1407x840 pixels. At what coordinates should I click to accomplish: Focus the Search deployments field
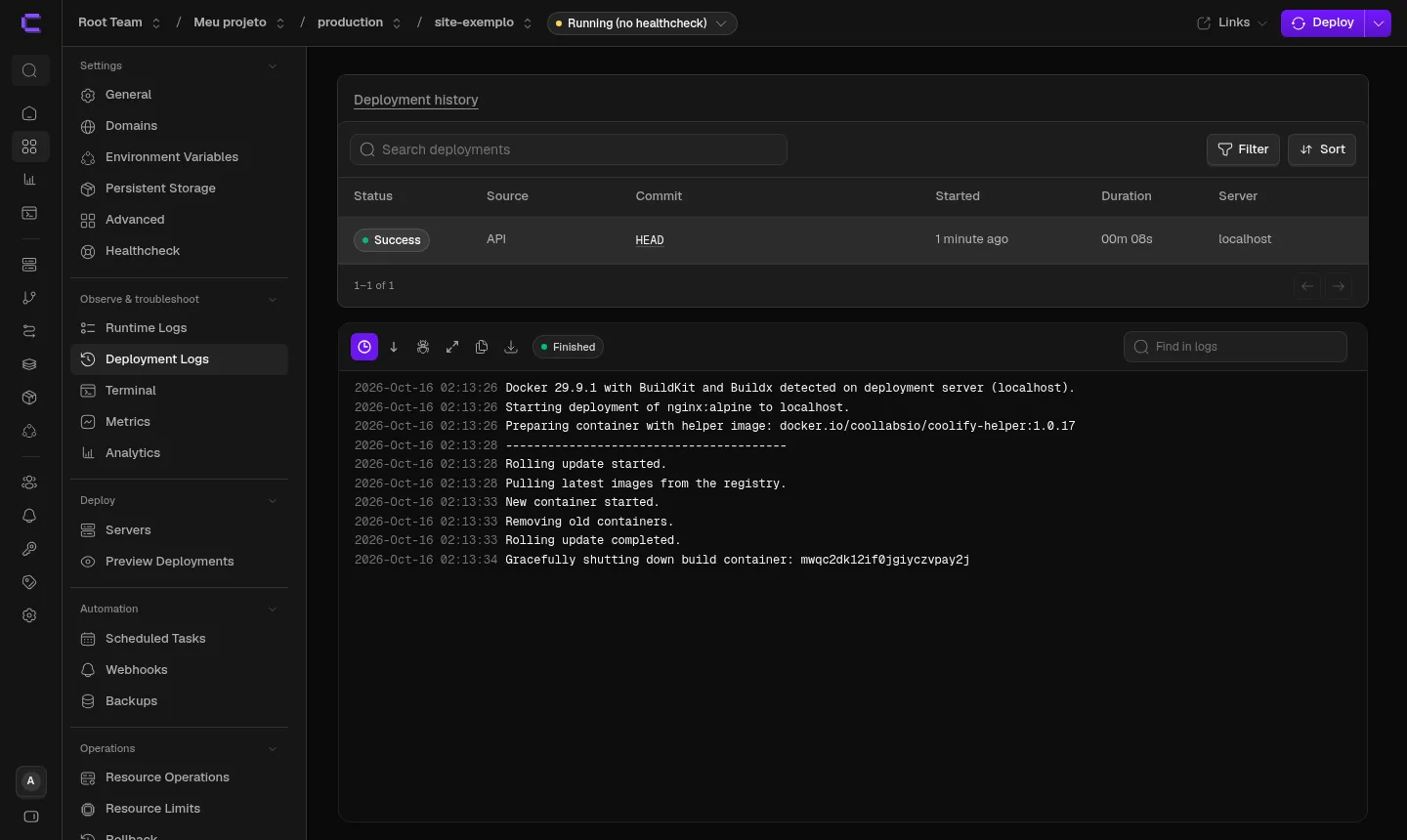(569, 149)
